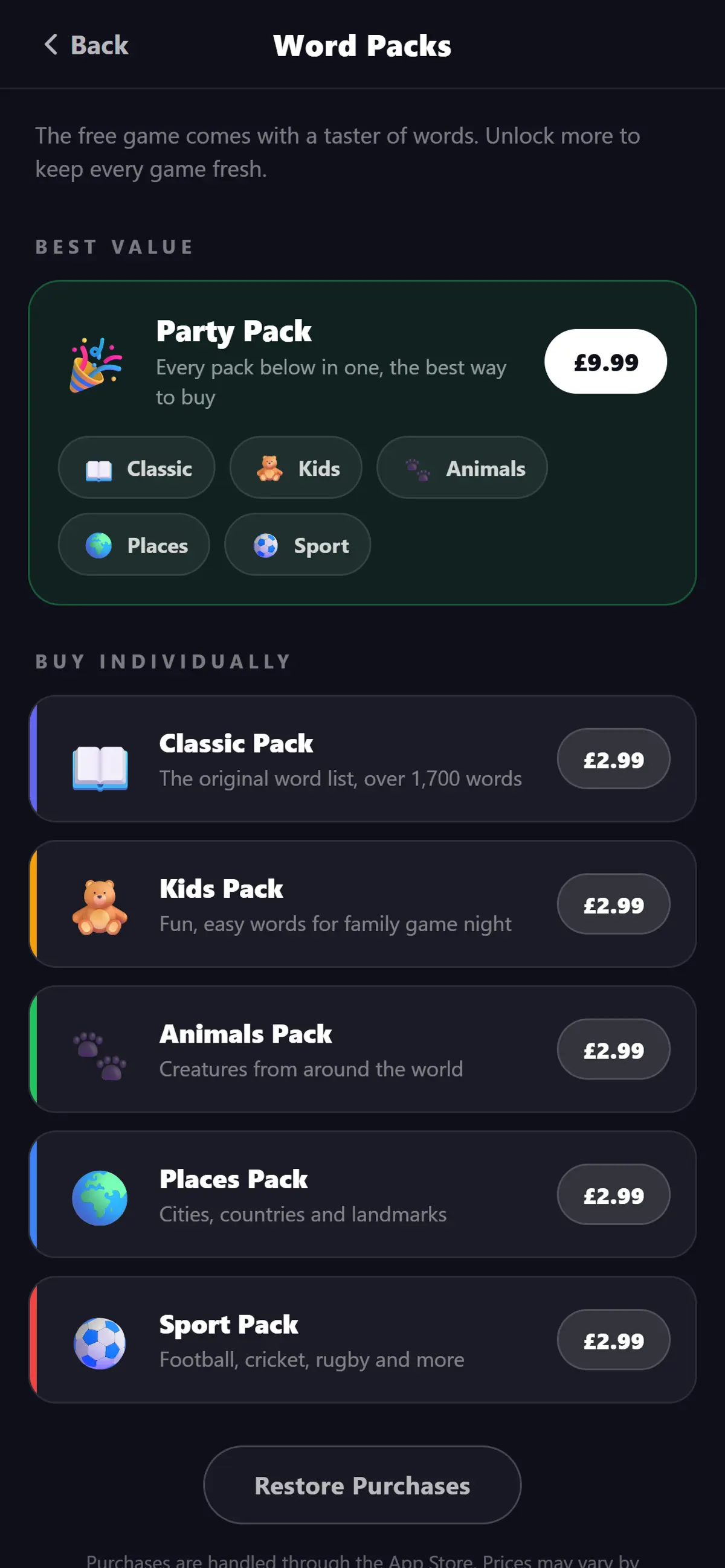Click the globe Places Pack icon
The height and width of the screenshot is (1568, 725).
click(100, 1197)
